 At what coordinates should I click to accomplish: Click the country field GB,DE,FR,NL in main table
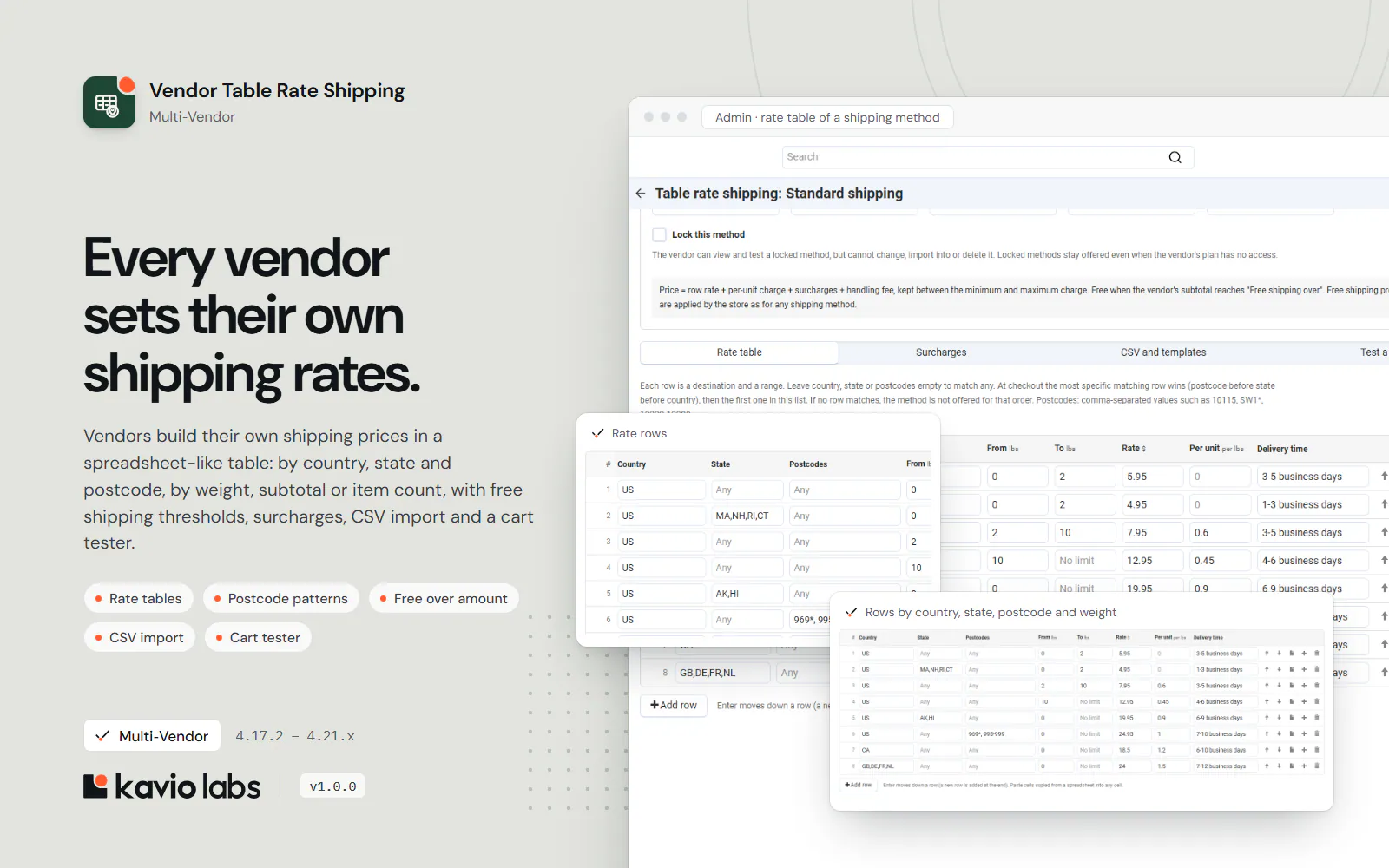pos(722,673)
